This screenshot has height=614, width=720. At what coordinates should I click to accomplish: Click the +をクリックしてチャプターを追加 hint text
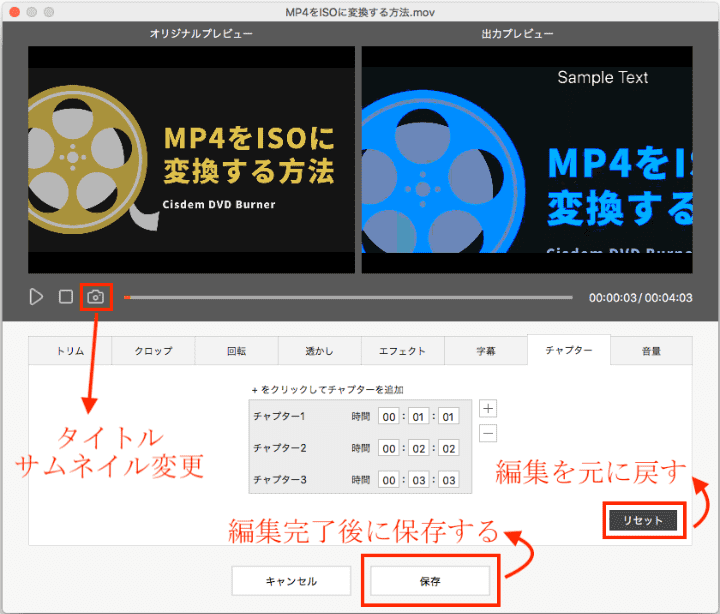point(327,390)
